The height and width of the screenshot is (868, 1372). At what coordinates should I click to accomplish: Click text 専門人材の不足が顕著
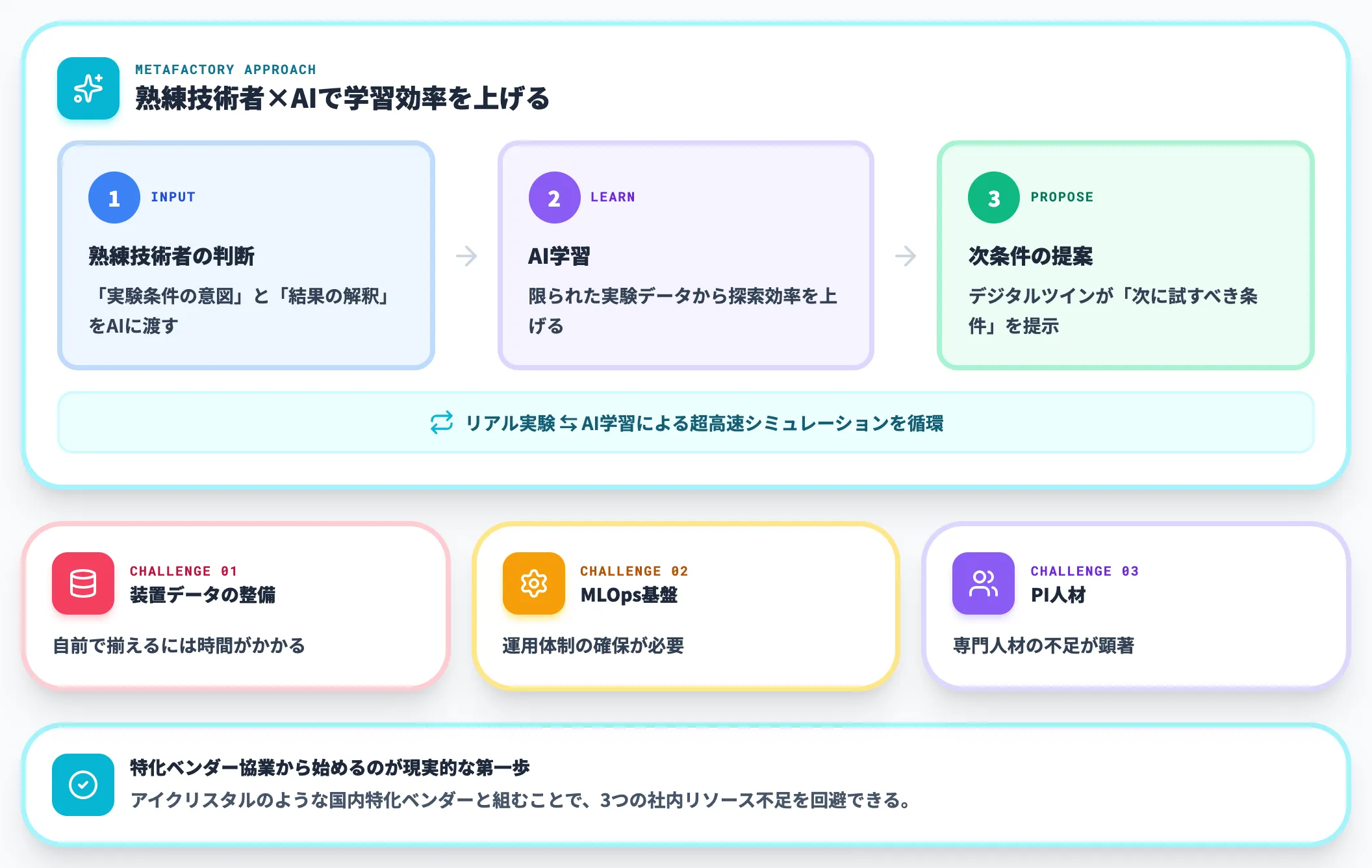click(1043, 646)
